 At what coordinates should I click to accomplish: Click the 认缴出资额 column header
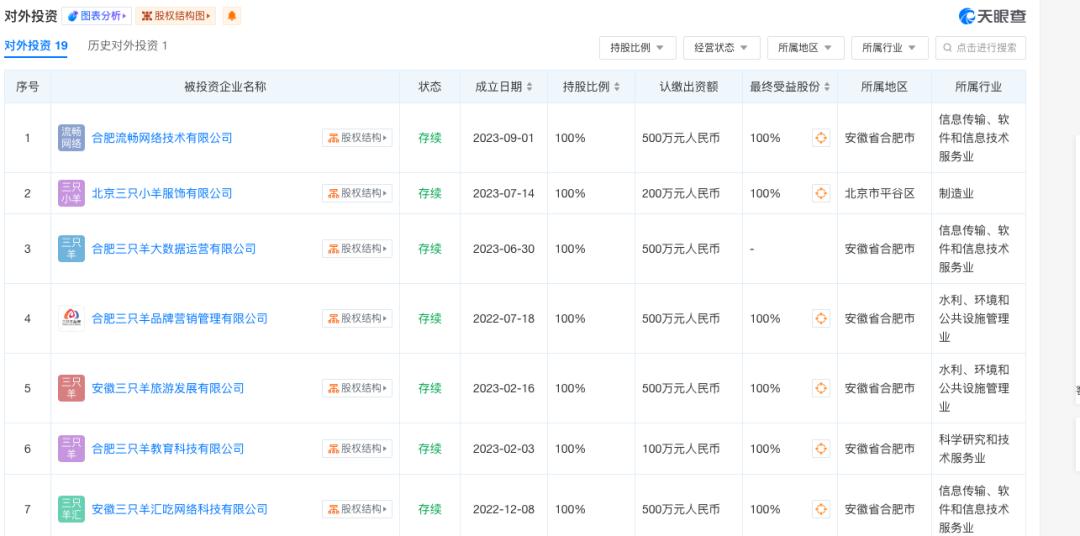(689, 87)
